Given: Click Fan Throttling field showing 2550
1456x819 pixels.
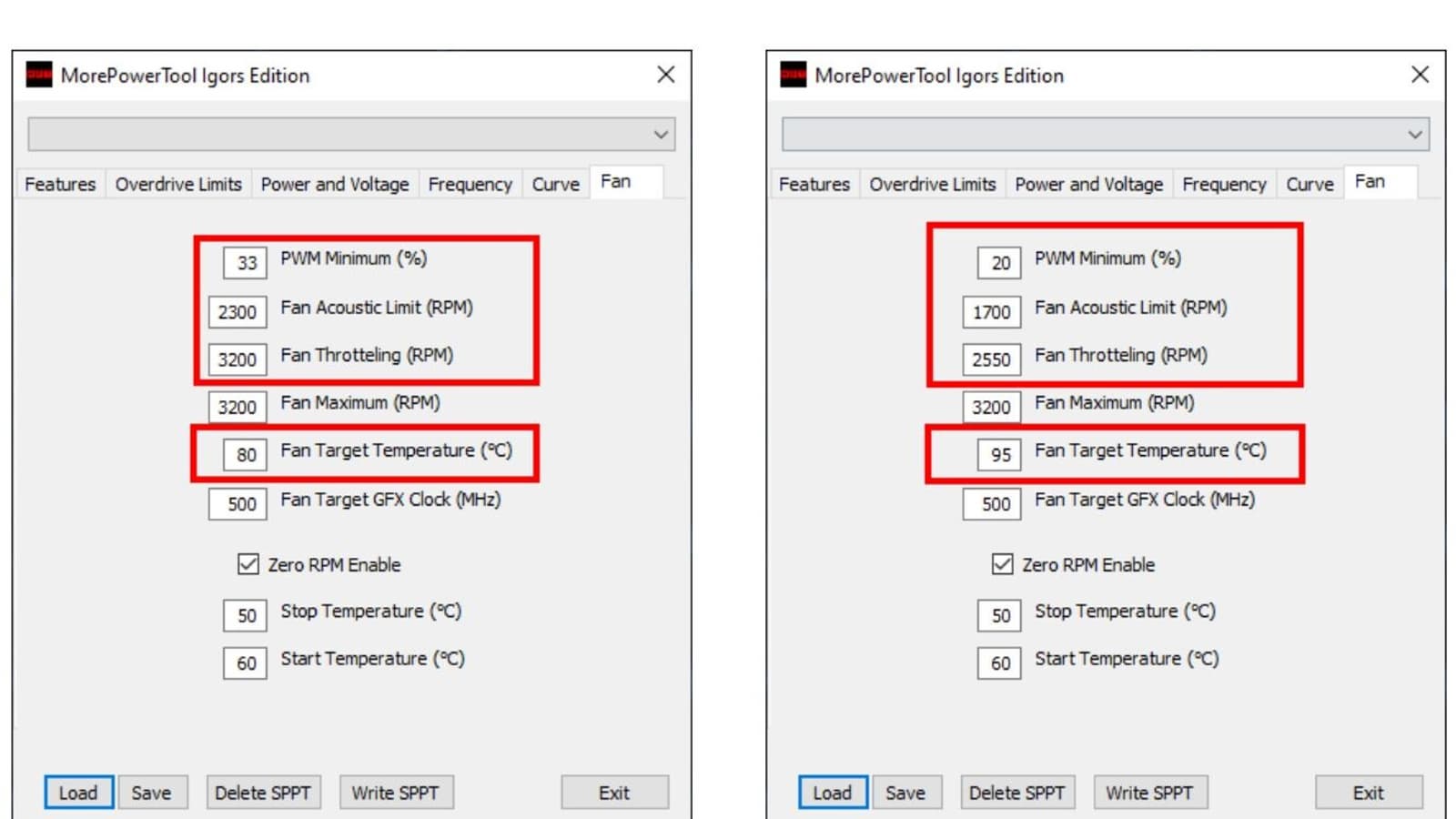Looking at the screenshot, I should (991, 359).
